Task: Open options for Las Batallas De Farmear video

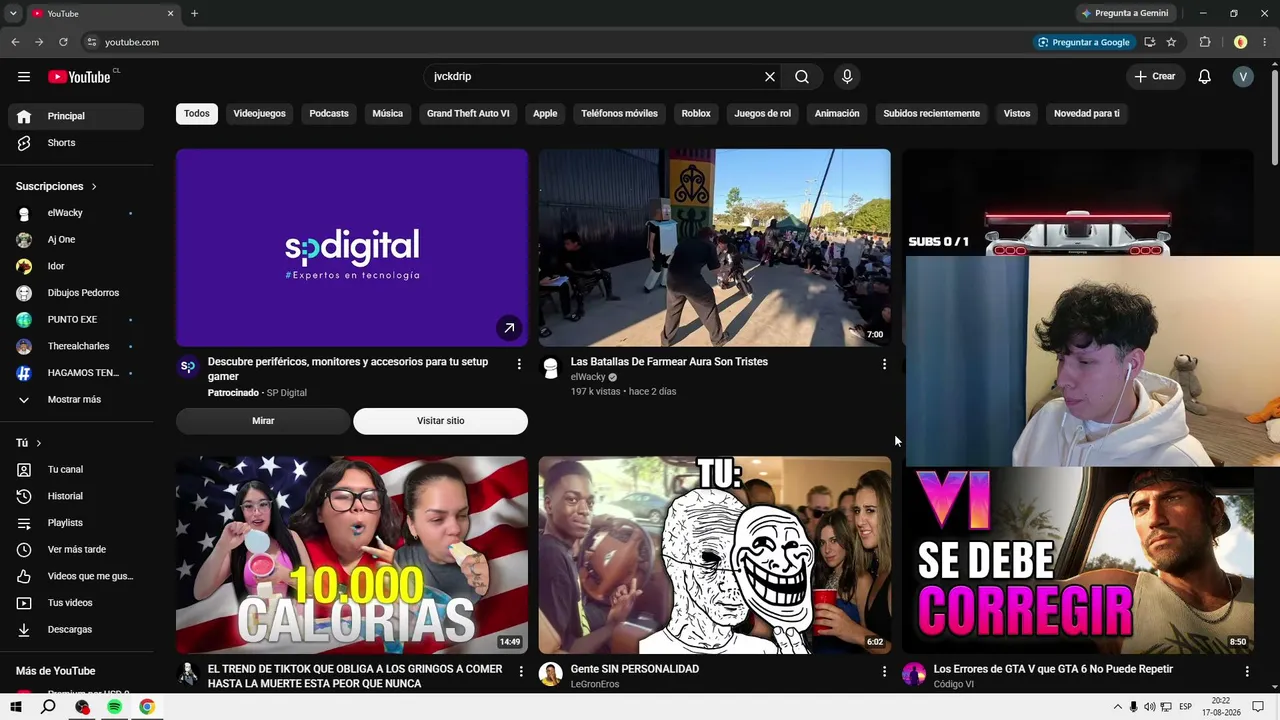Action: coord(884,364)
